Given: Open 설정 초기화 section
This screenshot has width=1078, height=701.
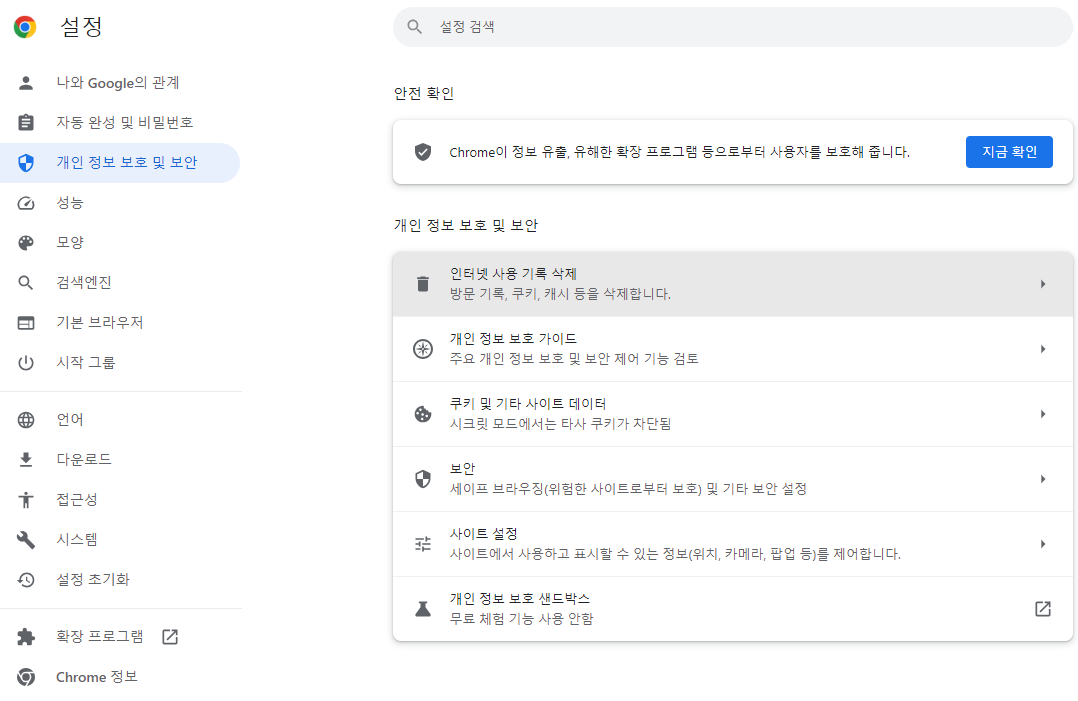Looking at the screenshot, I should [x=120, y=579].
